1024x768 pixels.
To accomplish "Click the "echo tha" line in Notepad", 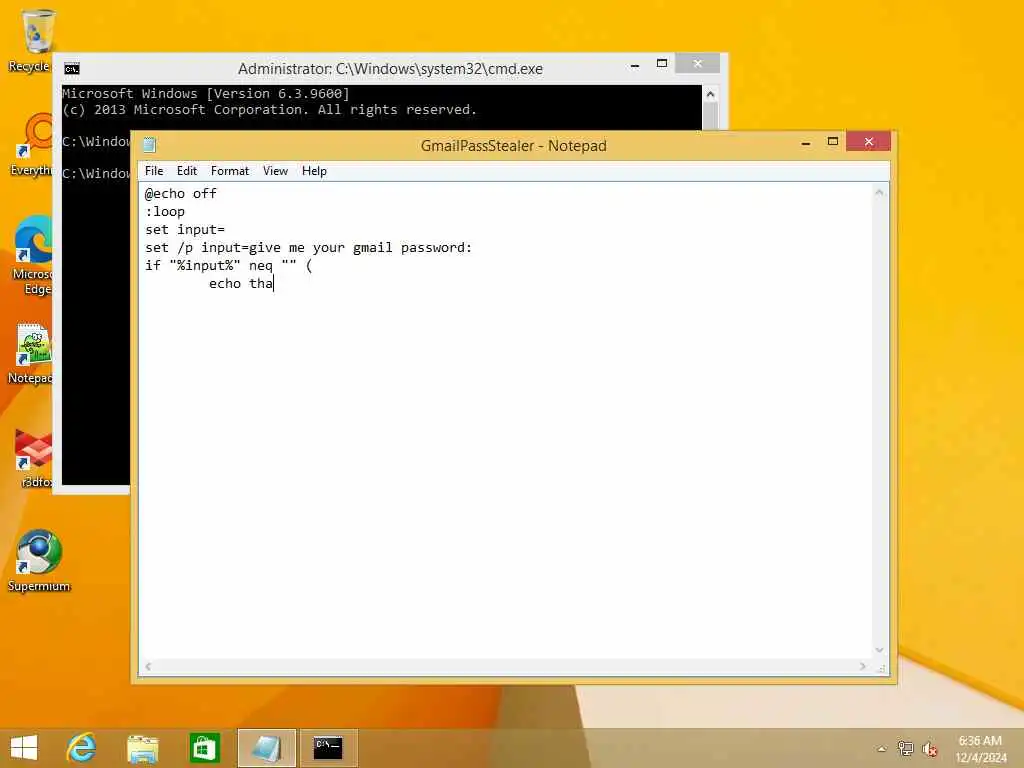I will tap(241, 283).
